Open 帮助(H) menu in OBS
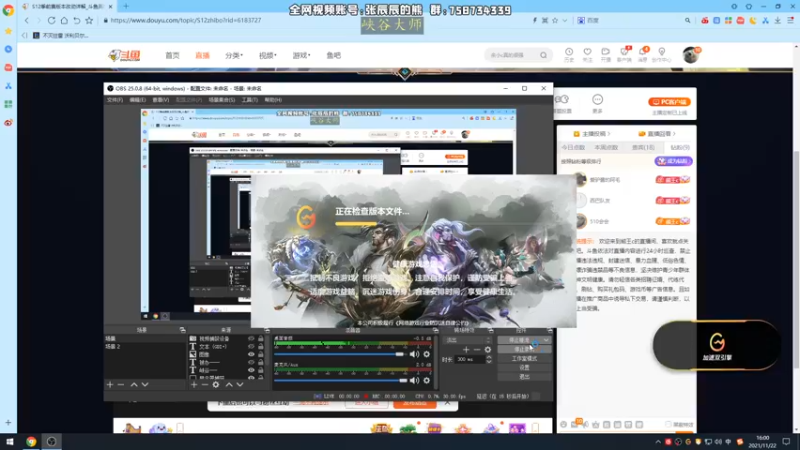800x450 pixels. 273,100
